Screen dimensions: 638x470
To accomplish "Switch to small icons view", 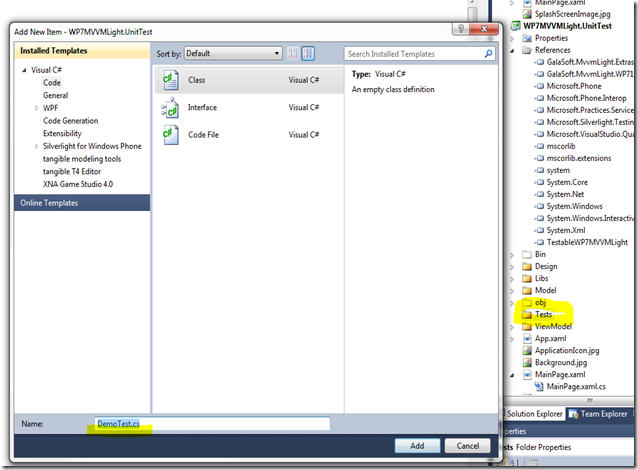I will [x=292, y=53].
